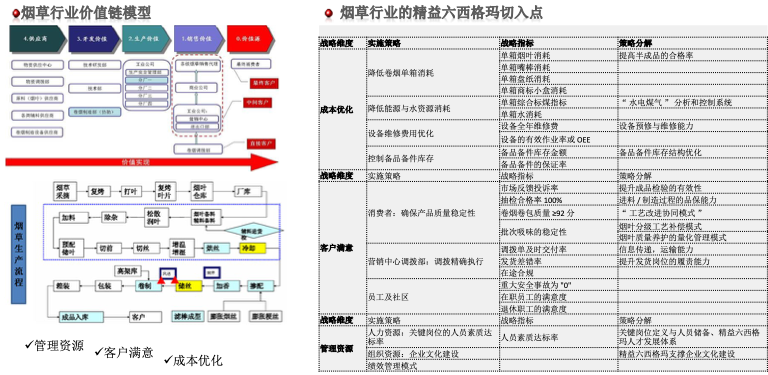Click the vertical blue 烟草生产流程 banner
This screenshot has height=375, width=768.
tap(18, 255)
